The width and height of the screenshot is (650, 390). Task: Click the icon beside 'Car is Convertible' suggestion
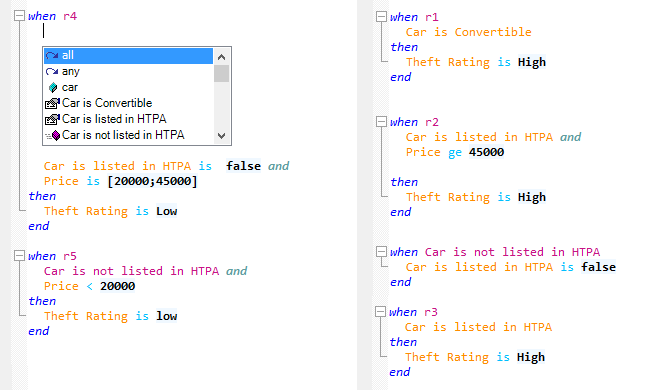[x=52, y=103]
